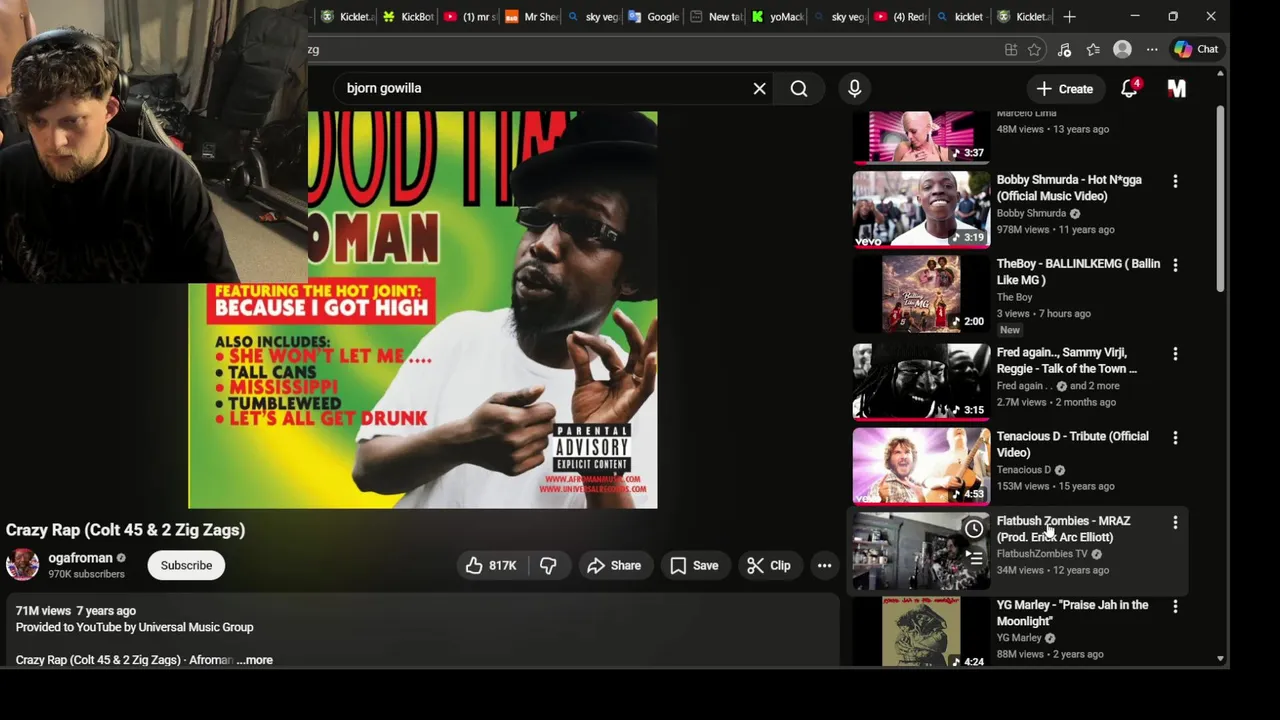Open options for Fred again.. video
Screen dimensions: 1280x720
pyautogui.click(x=1175, y=354)
